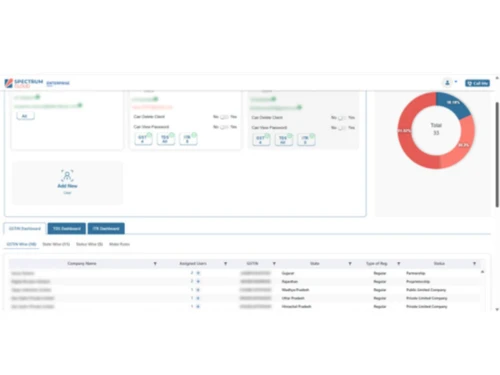Screen dimensions: 500x375
Task: Click the Uttar Pradesh state cell
Action: click(293, 298)
